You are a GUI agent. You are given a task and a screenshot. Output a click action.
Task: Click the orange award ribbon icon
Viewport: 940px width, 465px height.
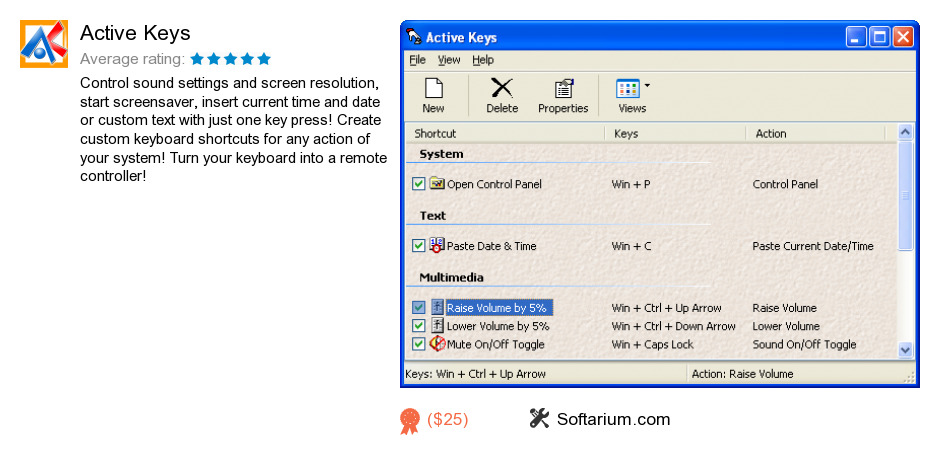point(409,421)
